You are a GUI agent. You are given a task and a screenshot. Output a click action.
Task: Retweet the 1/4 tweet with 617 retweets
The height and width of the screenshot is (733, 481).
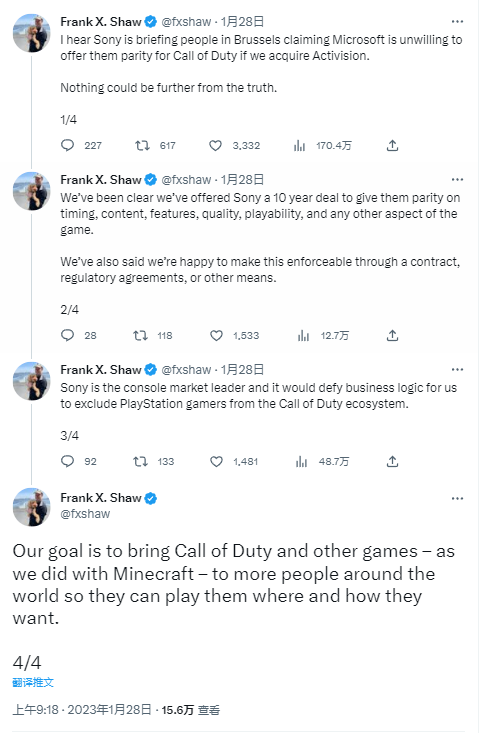142,145
